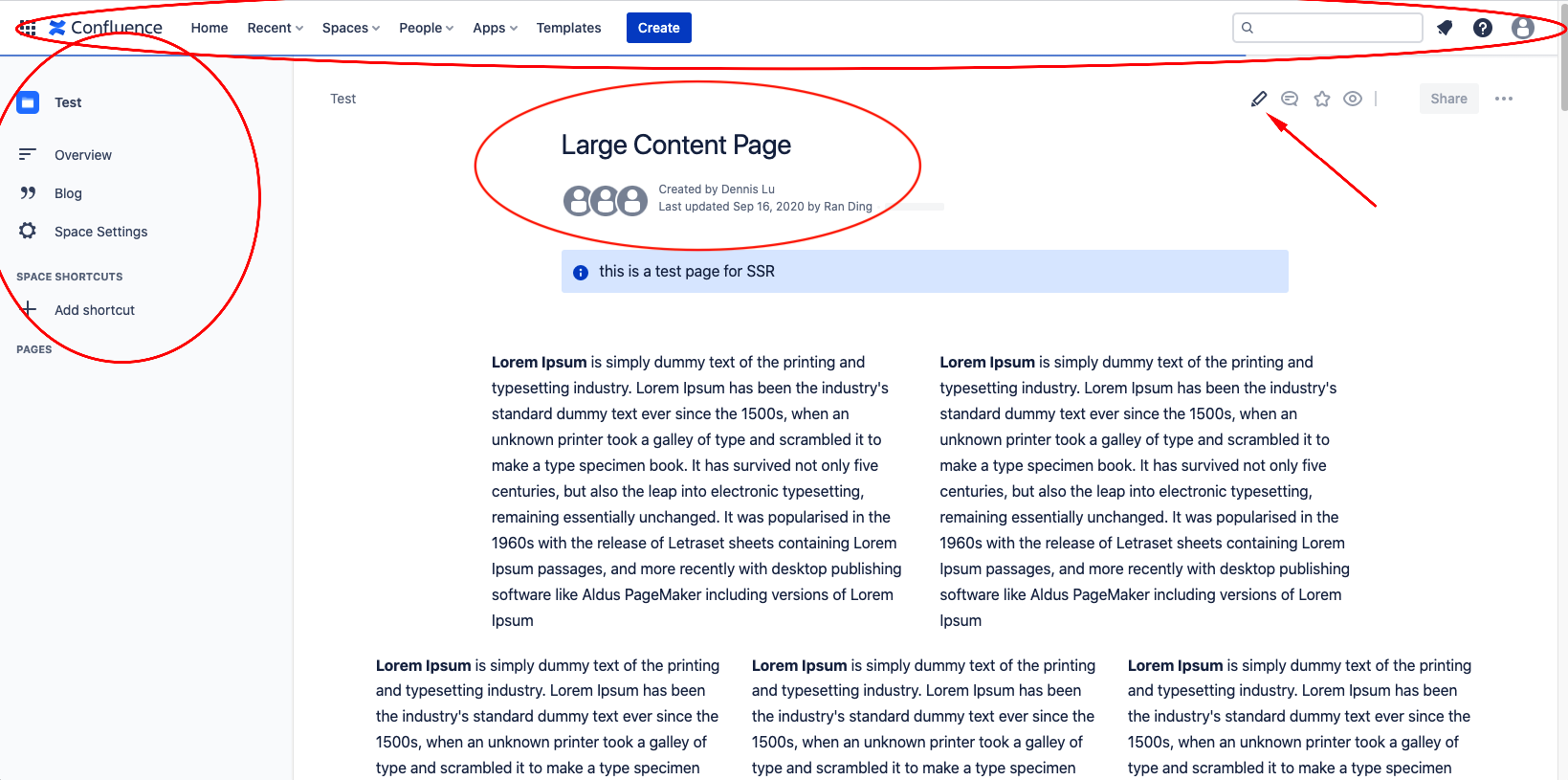The image size is (1568, 780).
Task: Click the Share button
Action: [x=1449, y=99]
